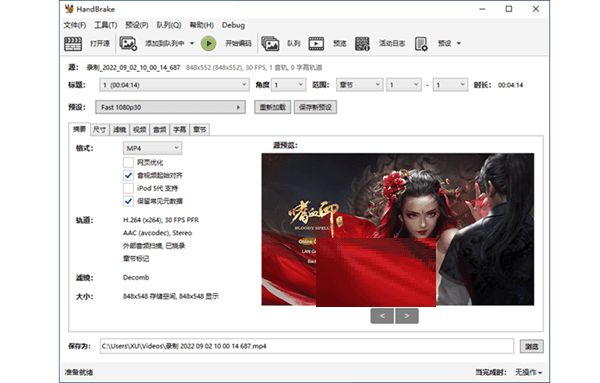Click the HandBrake logo in title bar
The height and width of the screenshot is (383, 600).
69,9
